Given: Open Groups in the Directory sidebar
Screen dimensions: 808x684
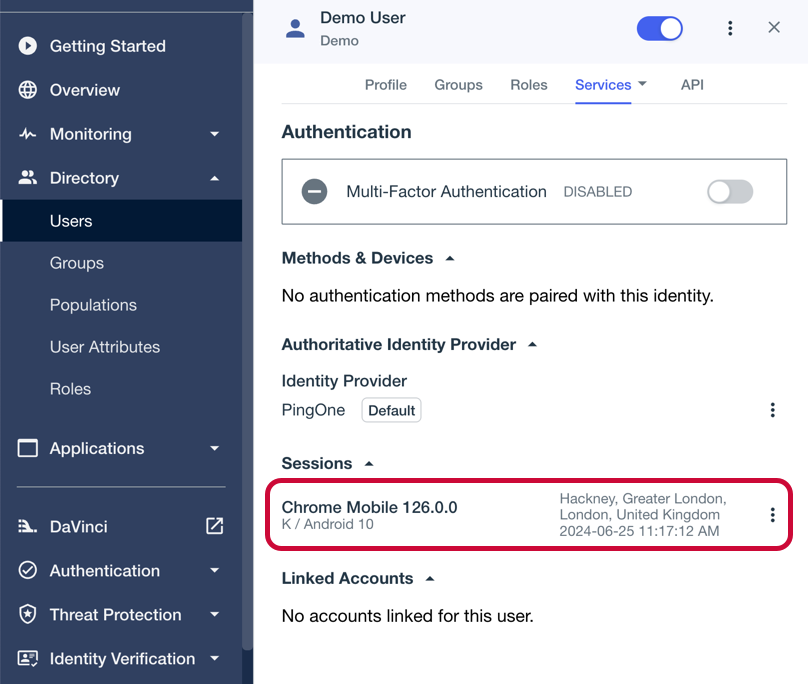Looking at the screenshot, I should 77,263.
